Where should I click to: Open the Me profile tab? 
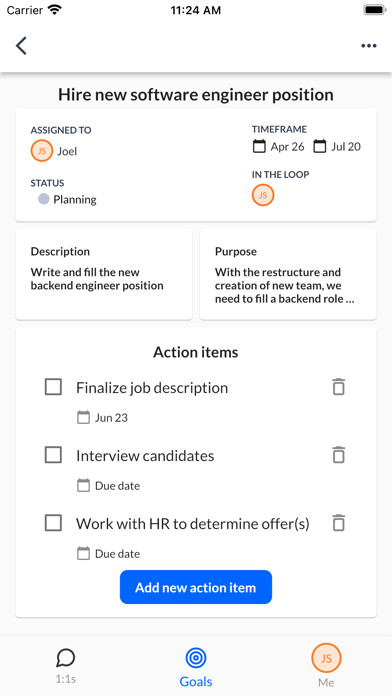tap(326, 666)
